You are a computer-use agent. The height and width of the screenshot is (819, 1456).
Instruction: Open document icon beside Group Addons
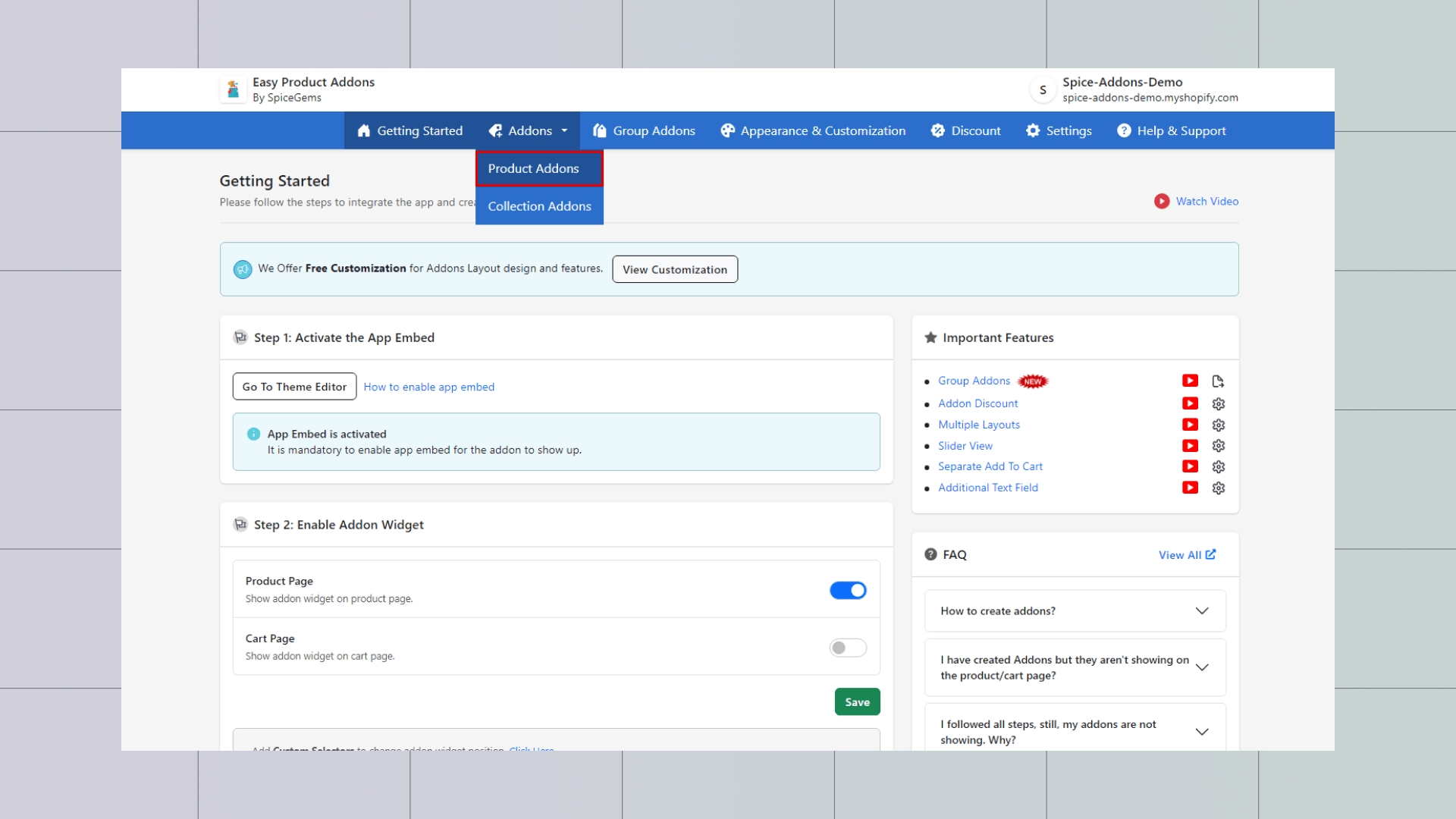point(1218,381)
